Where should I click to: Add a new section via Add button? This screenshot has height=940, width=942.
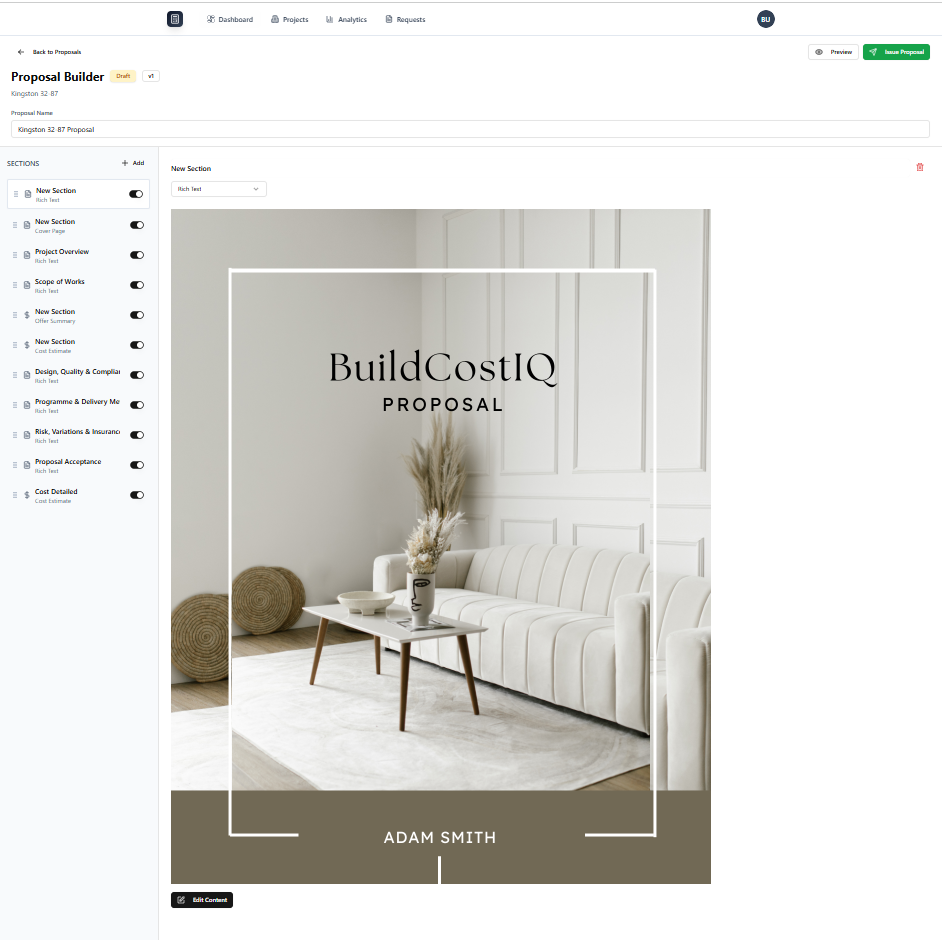click(x=133, y=163)
